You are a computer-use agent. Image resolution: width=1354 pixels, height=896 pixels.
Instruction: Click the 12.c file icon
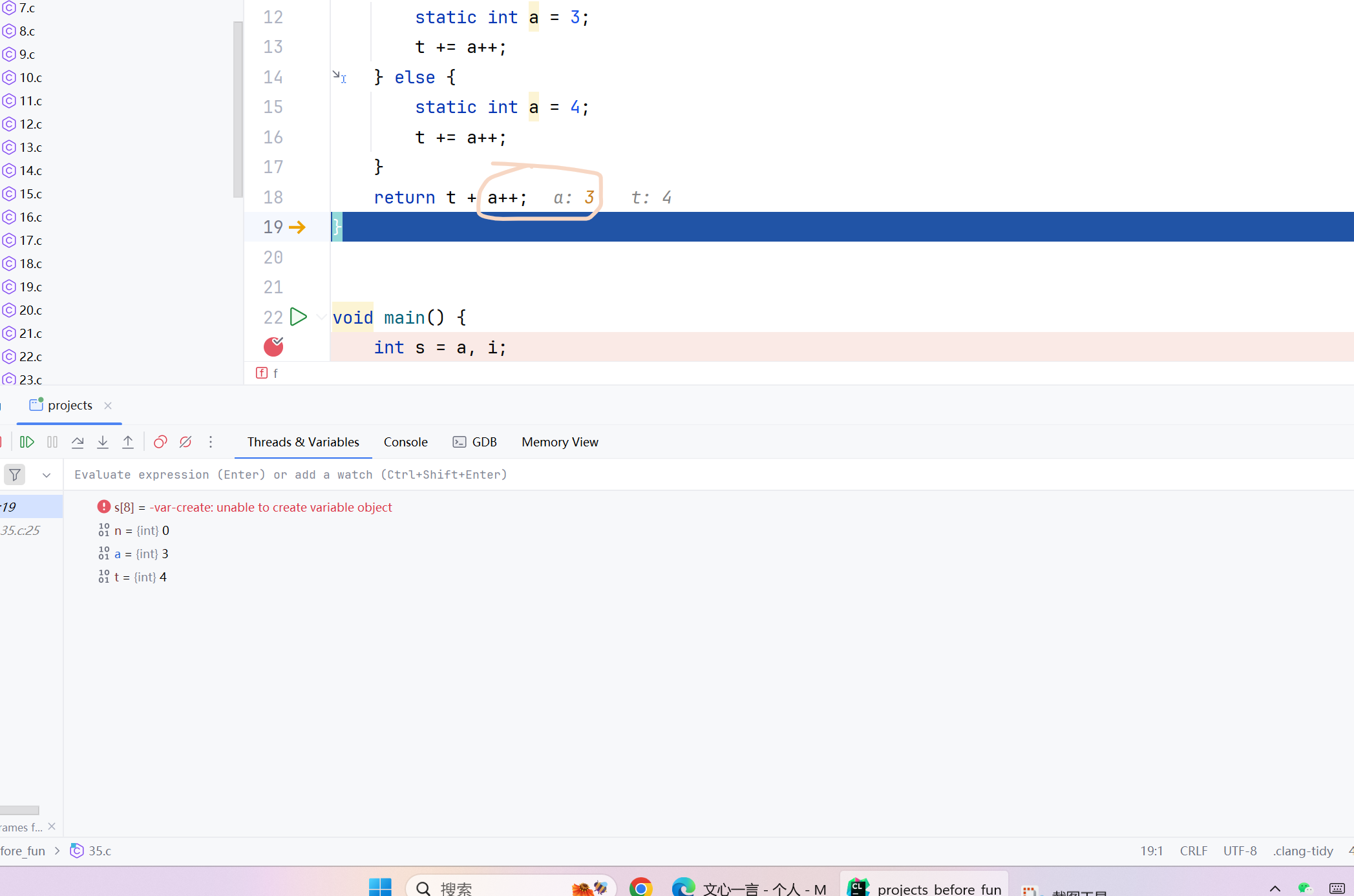coord(9,124)
